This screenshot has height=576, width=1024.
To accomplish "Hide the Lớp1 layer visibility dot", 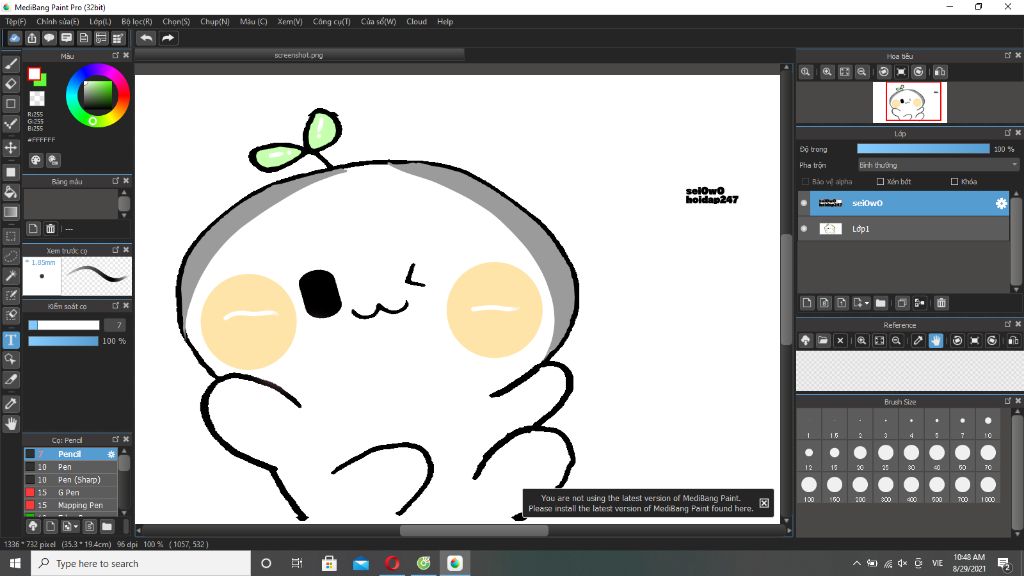I will 804,229.
